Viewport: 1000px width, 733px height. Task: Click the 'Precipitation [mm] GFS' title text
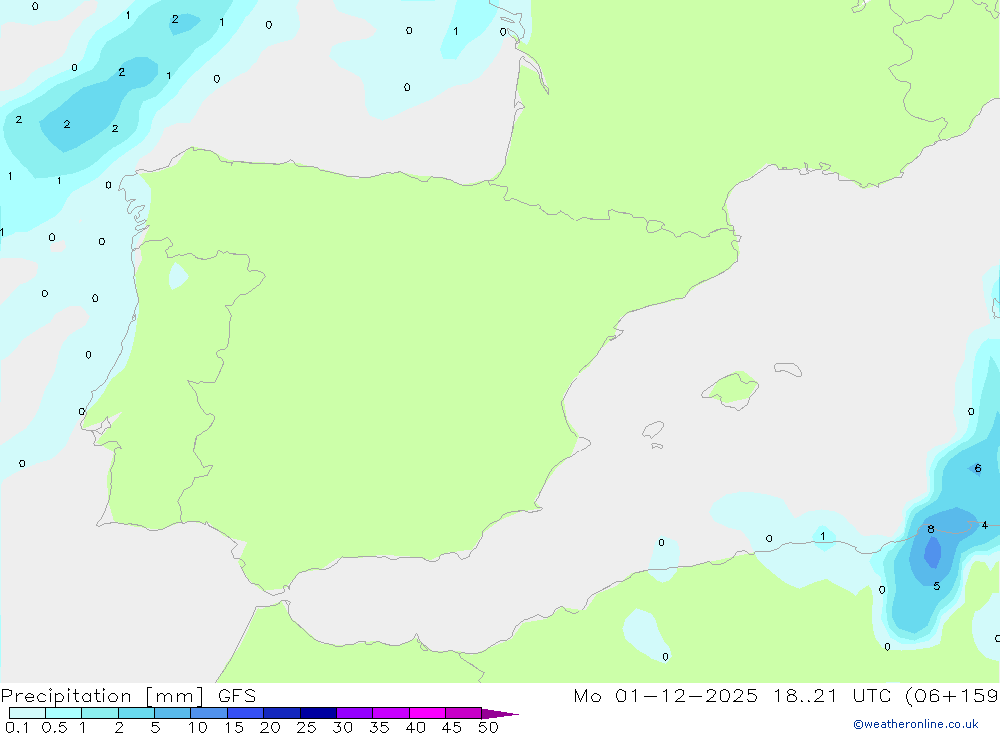click(x=128, y=696)
